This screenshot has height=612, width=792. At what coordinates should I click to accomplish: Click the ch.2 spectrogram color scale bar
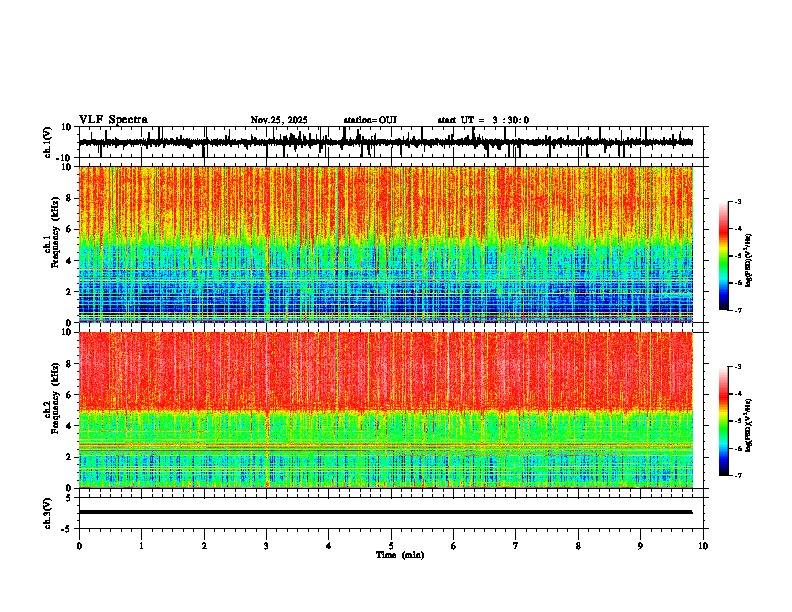point(723,421)
